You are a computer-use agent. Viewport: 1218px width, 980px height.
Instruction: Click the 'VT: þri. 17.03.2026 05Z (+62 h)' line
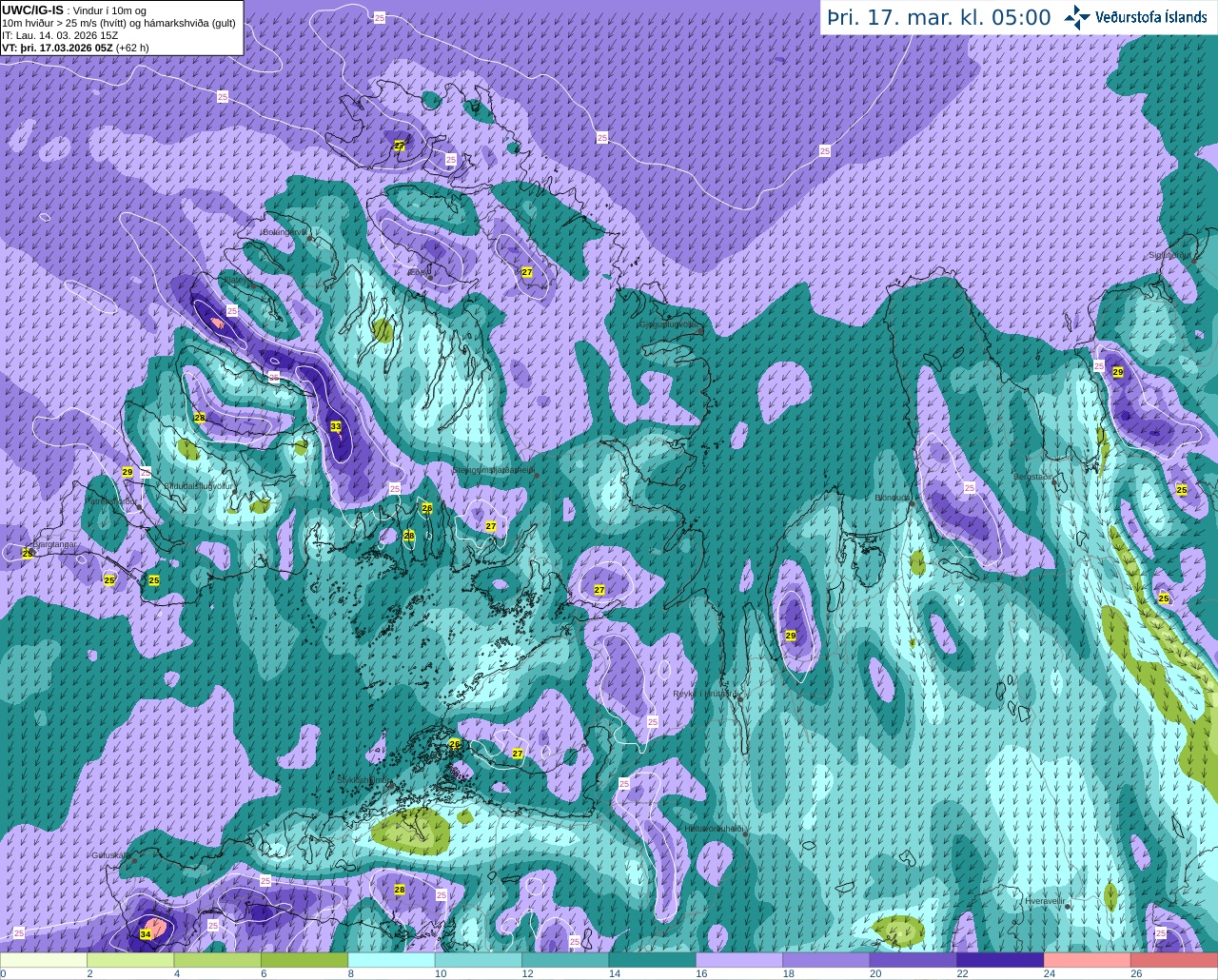(x=75, y=48)
